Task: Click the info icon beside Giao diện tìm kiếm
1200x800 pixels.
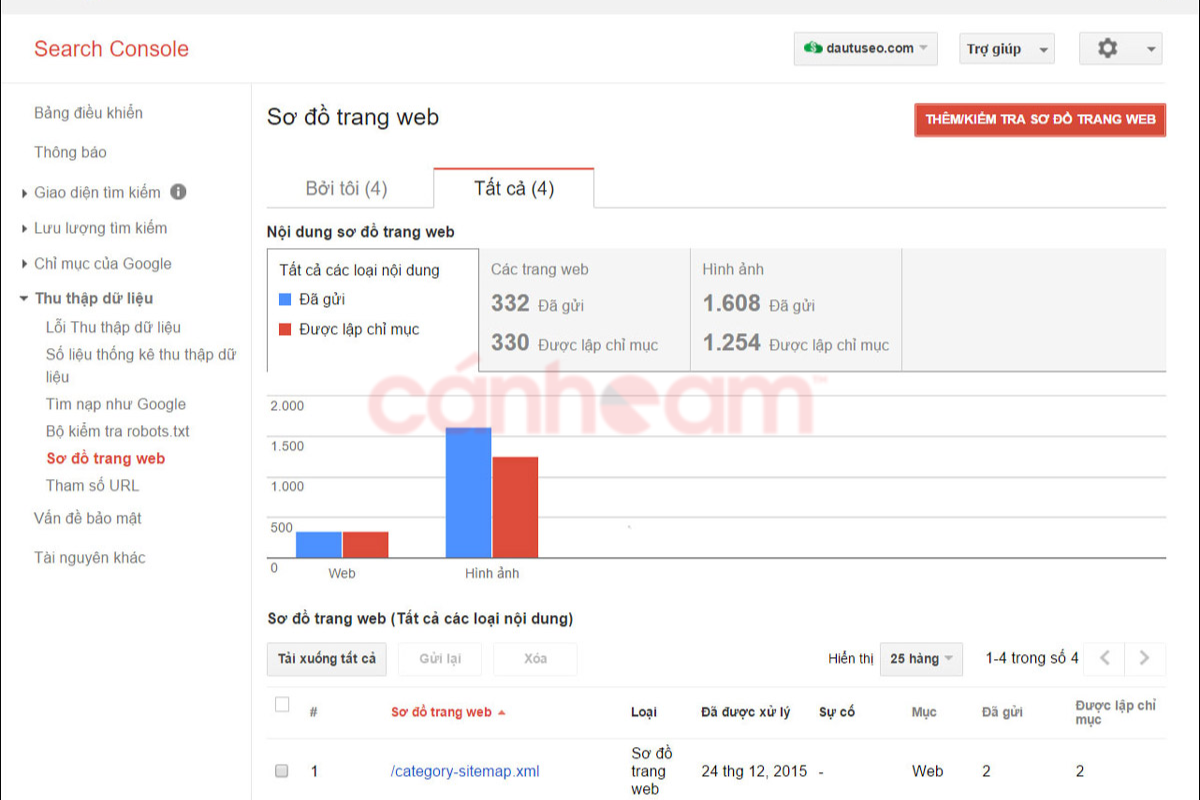Action: point(178,192)
